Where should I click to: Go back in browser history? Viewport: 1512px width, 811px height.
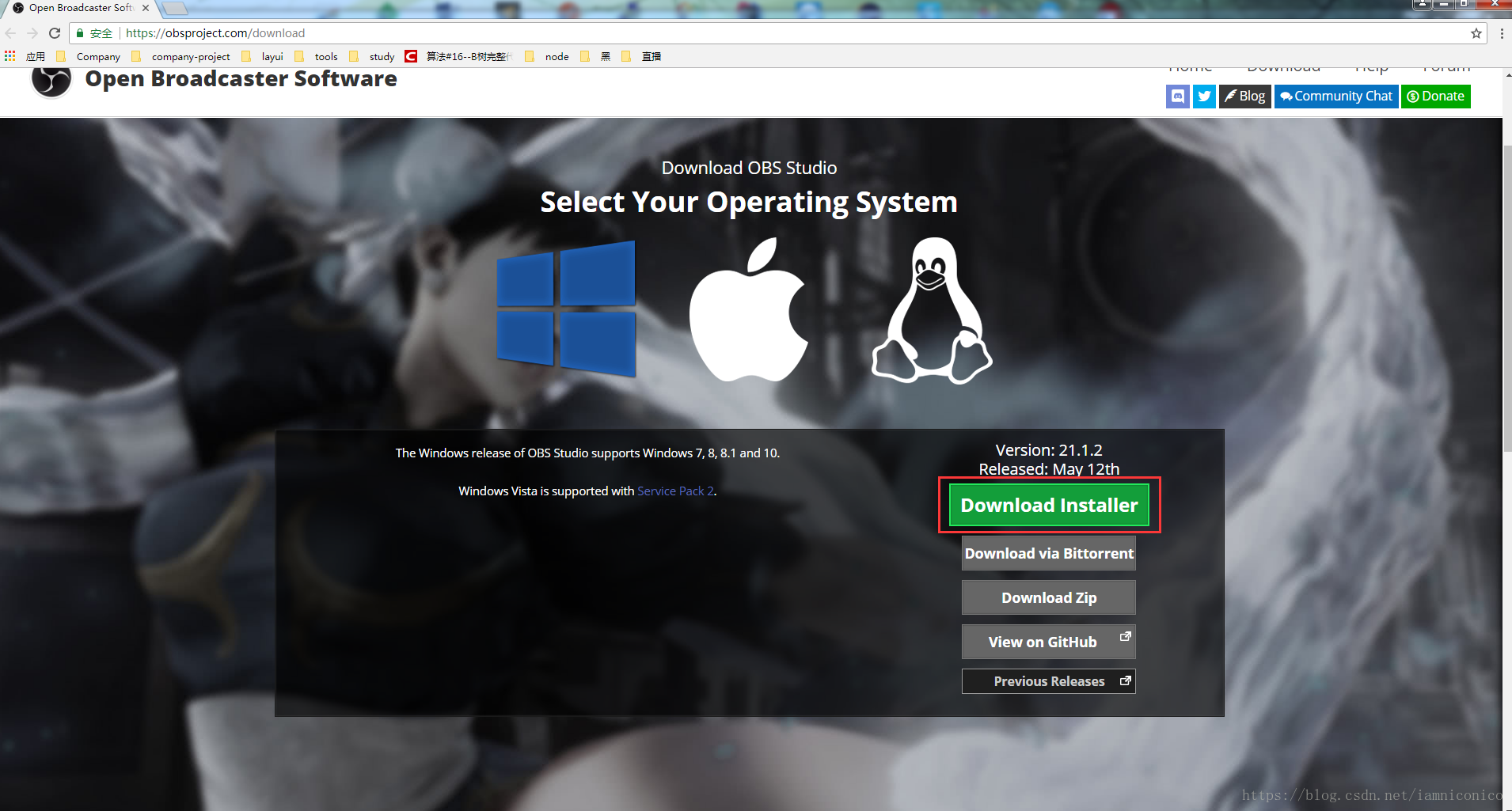(11, 33)
